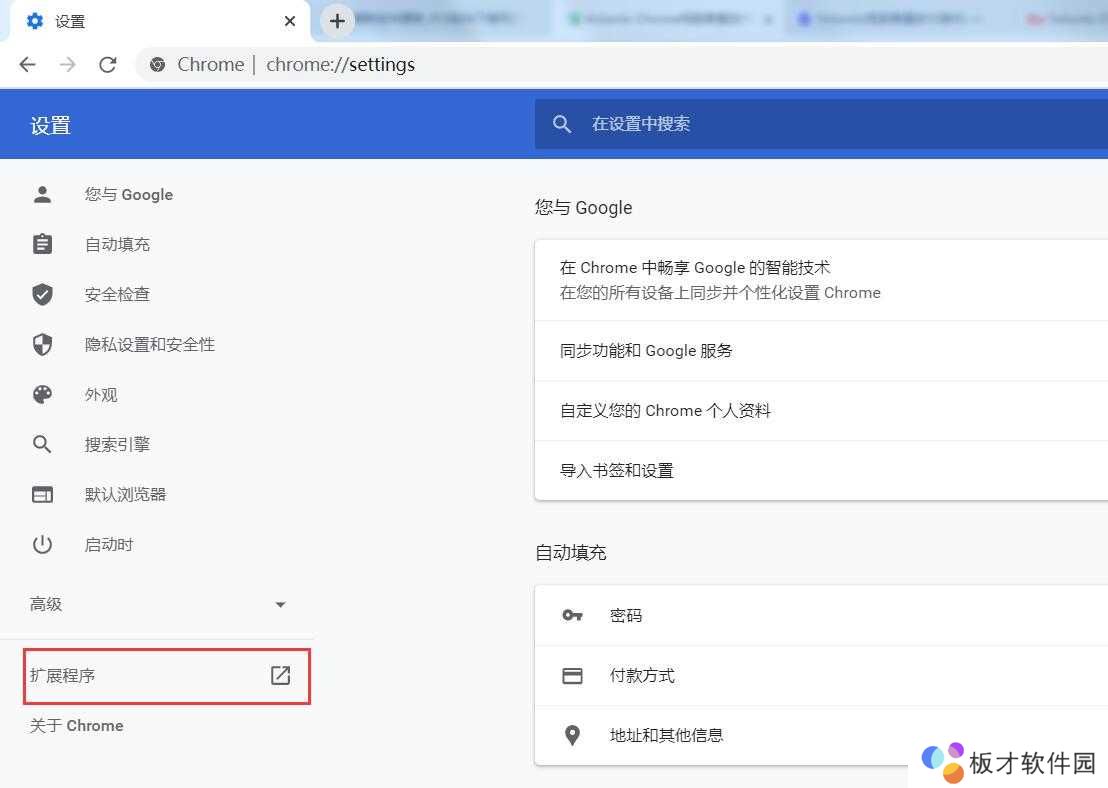Click the shield check icon for 安全检查
This screenshot has width=1108, height=788.
point(42,295)
